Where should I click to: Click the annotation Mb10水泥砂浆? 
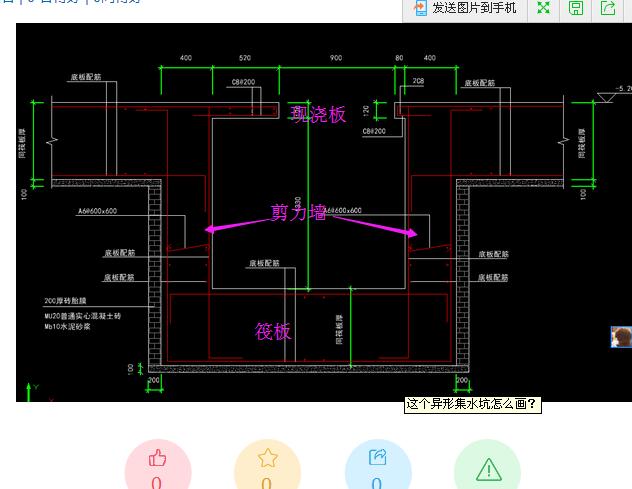pyautogui.click(x=67, y=327)
